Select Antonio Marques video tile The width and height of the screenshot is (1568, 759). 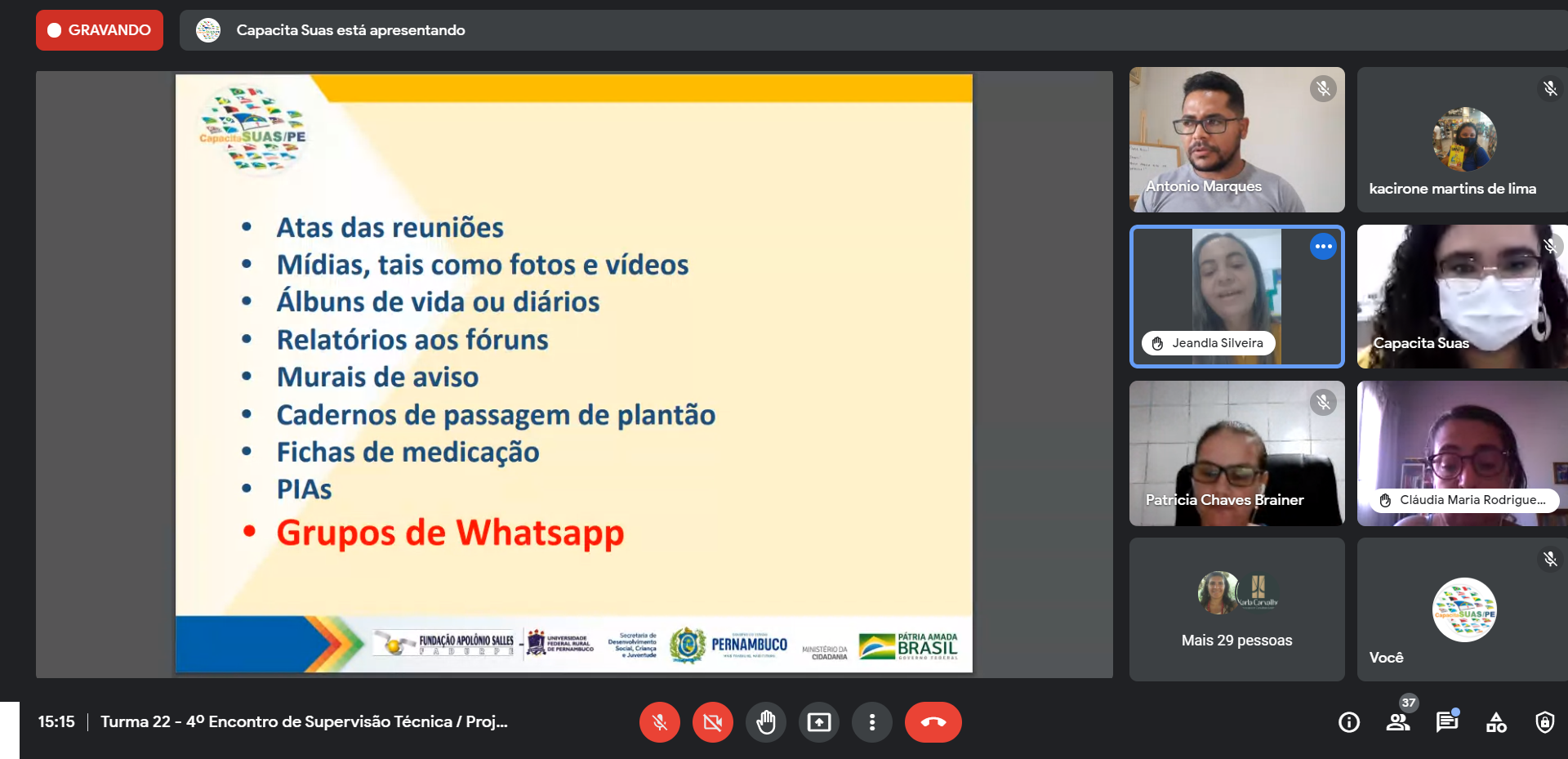[x=1236, y=140]
